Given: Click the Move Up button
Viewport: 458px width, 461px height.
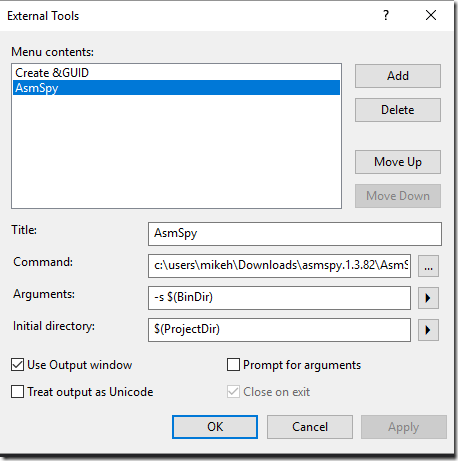Looking at the screenshot, I should click(x=398, y=162).
